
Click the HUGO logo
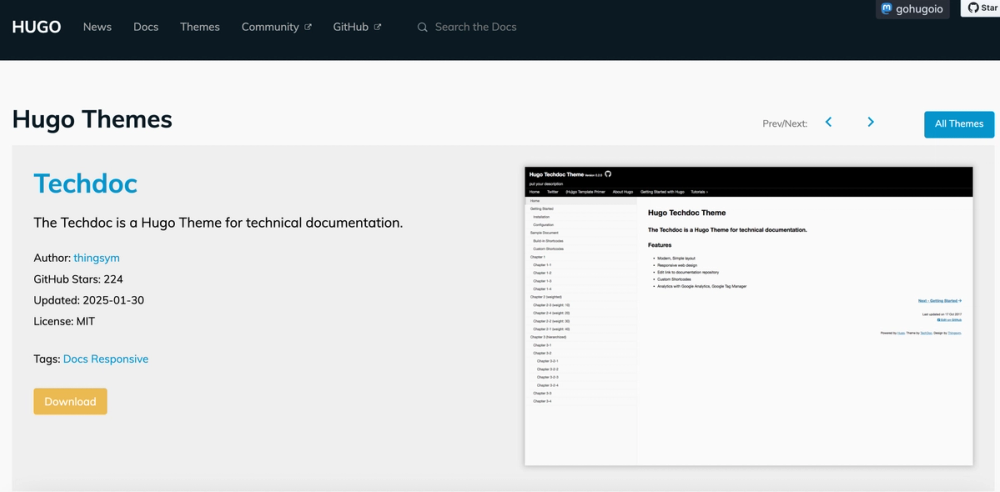click(36, 27)
